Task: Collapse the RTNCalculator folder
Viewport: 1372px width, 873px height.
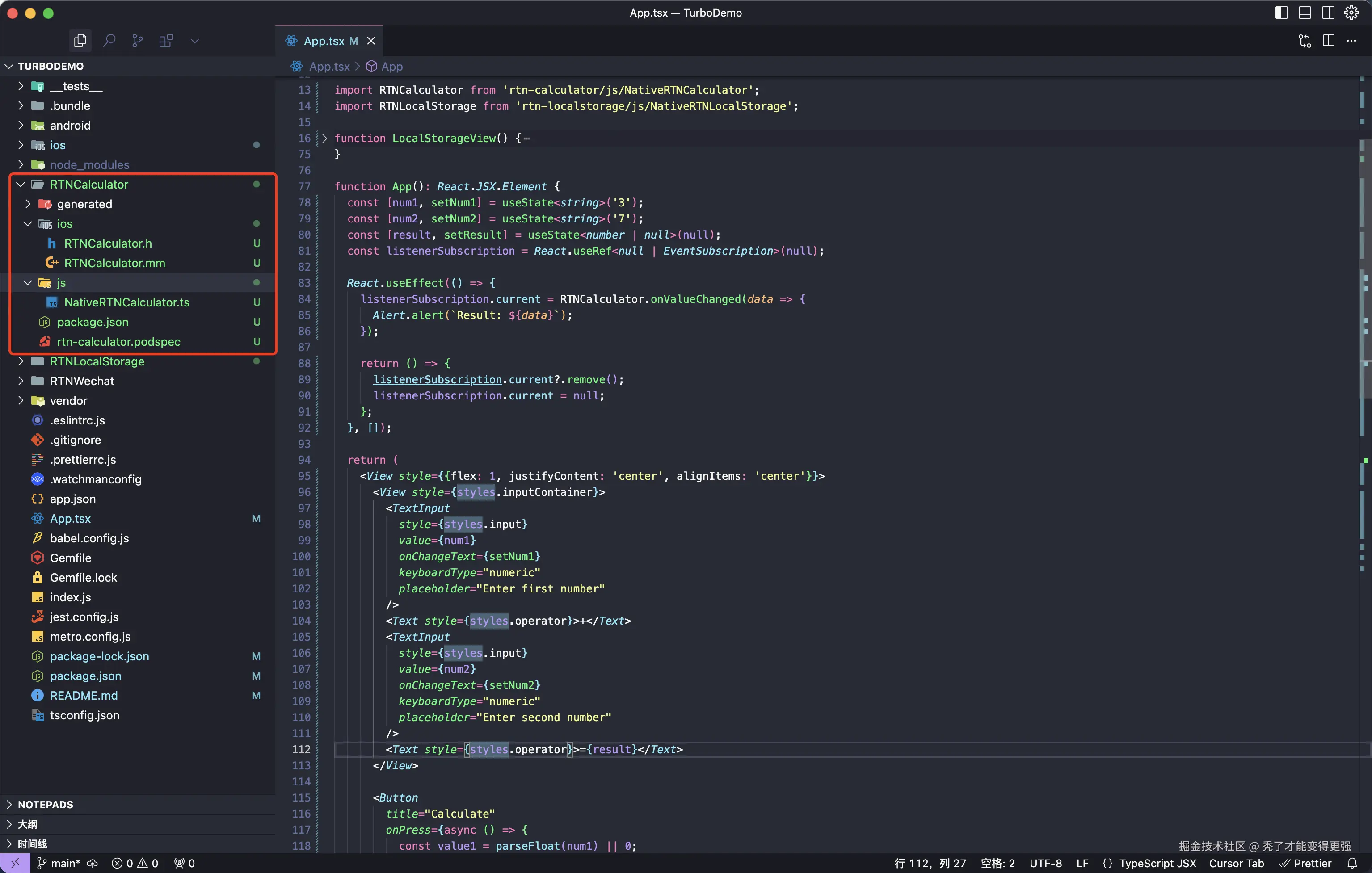Action: pos(89,184)
